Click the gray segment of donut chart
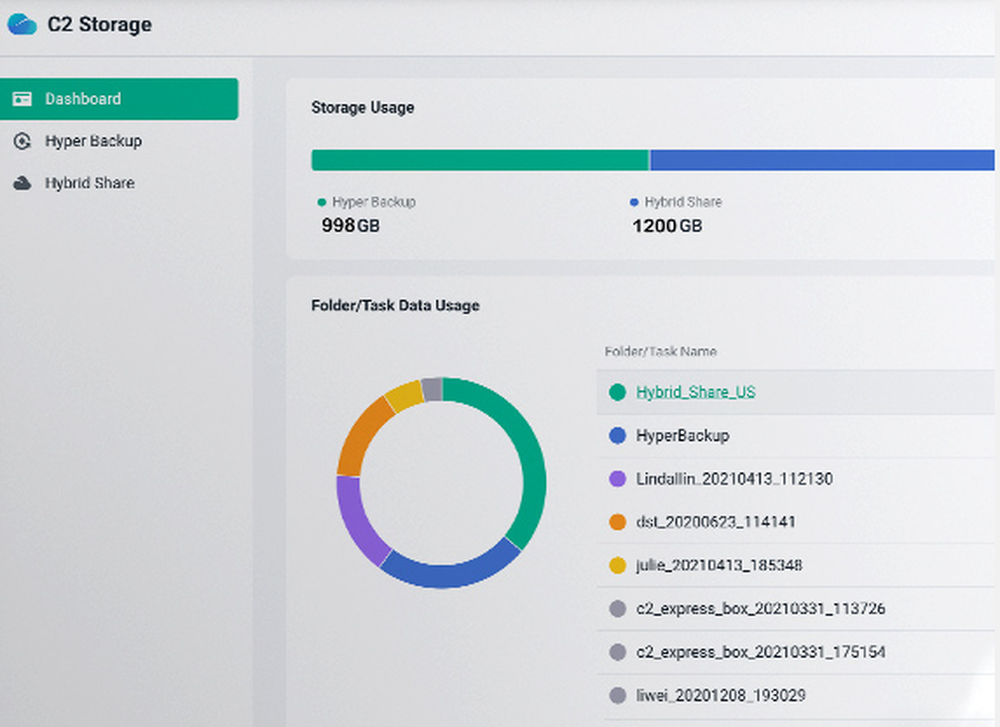Image resolution: width=1000 pixels, height=727 pixels. point(432,389)
